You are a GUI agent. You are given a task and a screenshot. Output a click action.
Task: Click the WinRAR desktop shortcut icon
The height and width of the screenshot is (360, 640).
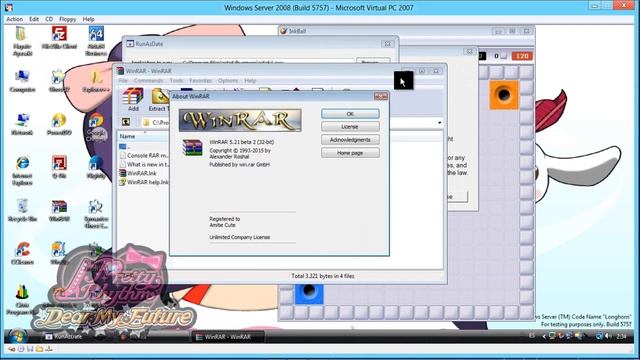pos(59,210)
